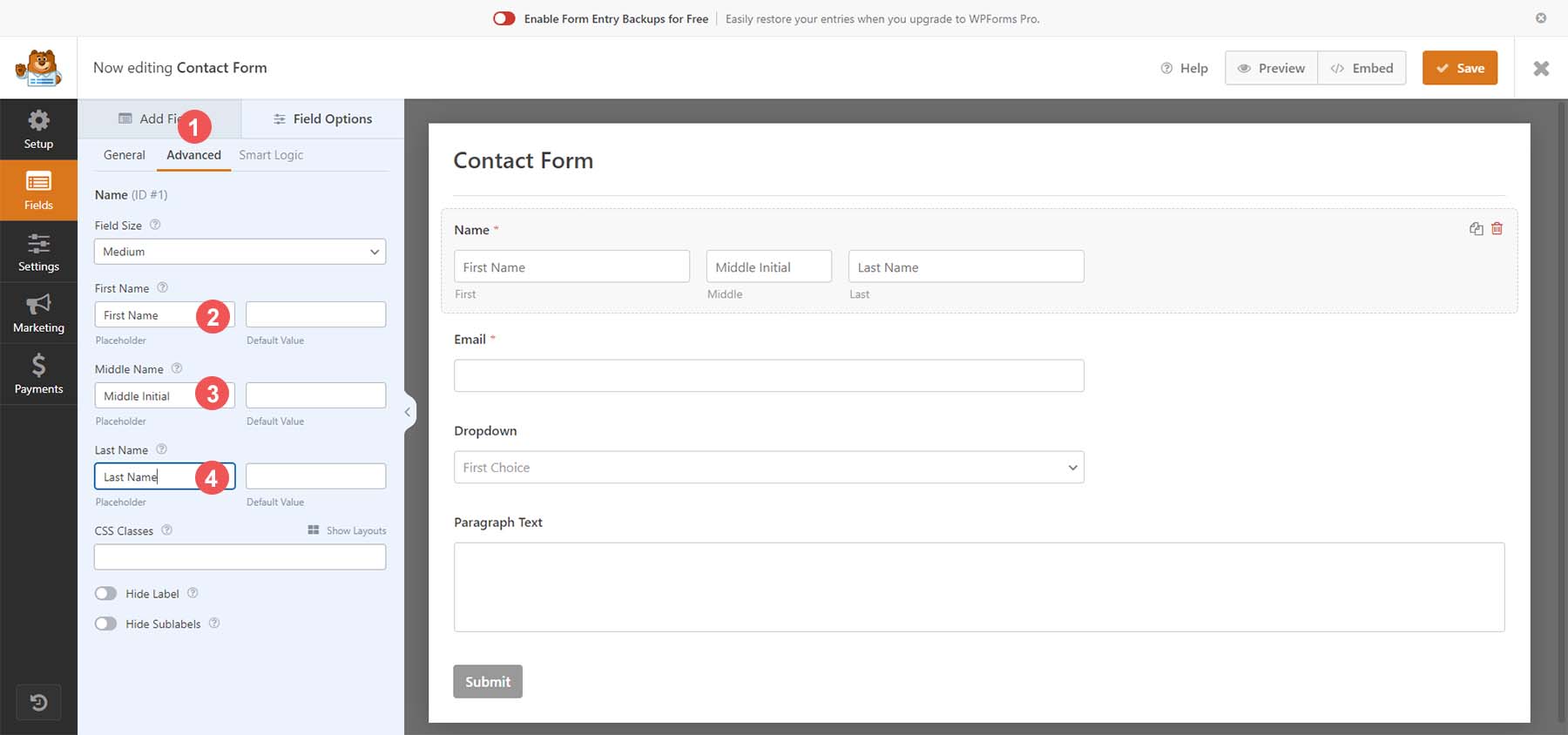
Task: Click the Preview button
Action: (x=1271, y=68)
